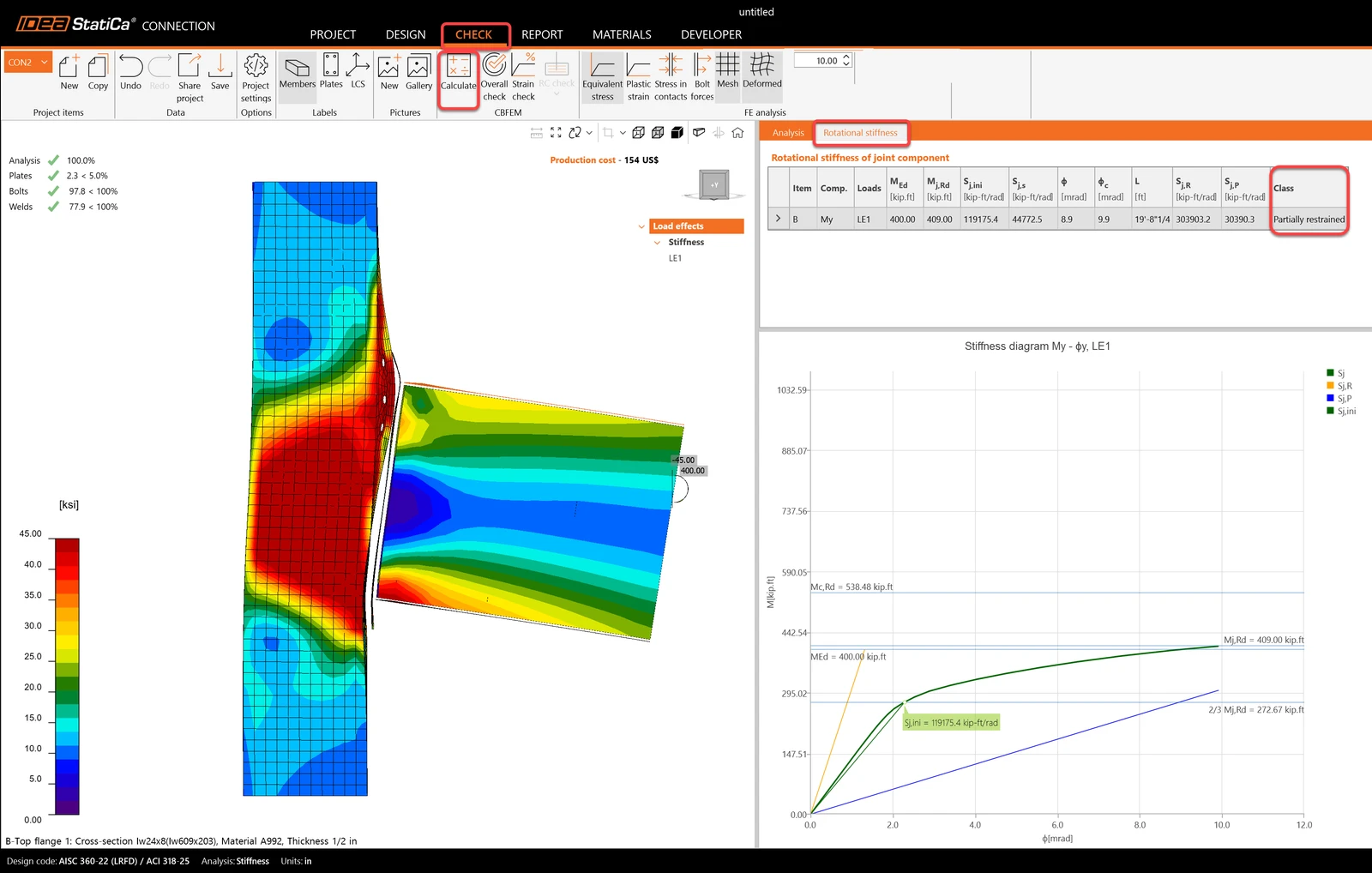Toggle the Mesh display
The image size is (1372, 873).
pos(727,71)
